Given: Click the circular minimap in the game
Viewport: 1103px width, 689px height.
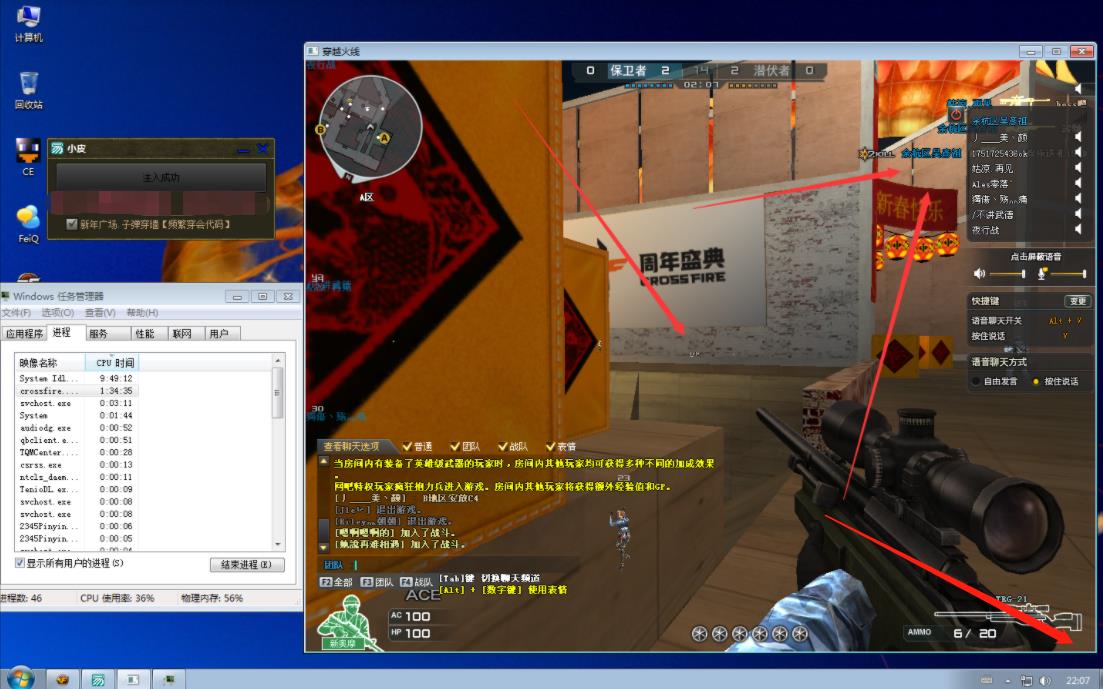Looking at the screenshot, I should click(369, 127).
